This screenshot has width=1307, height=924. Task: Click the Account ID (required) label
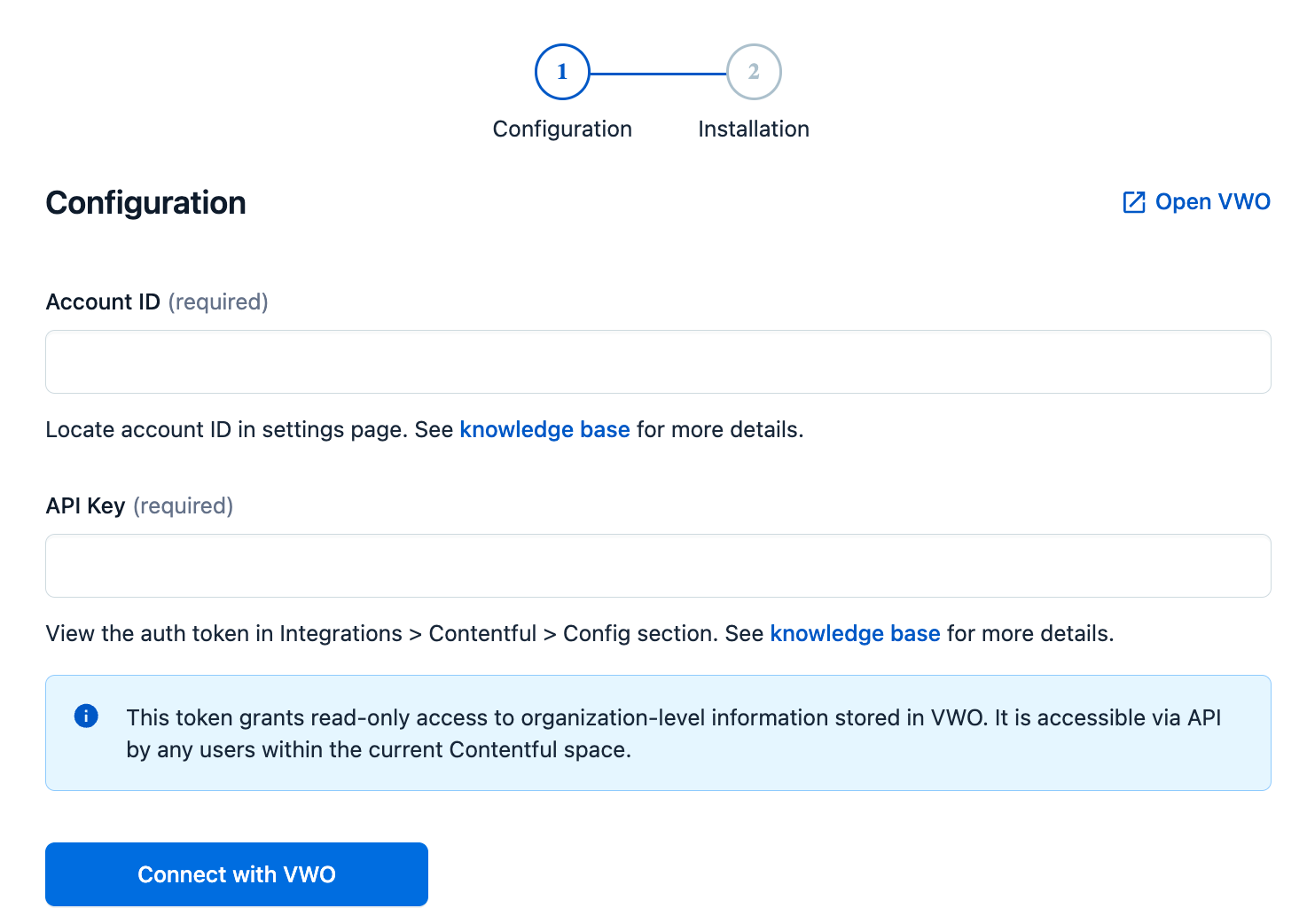(x=157, y=302)
